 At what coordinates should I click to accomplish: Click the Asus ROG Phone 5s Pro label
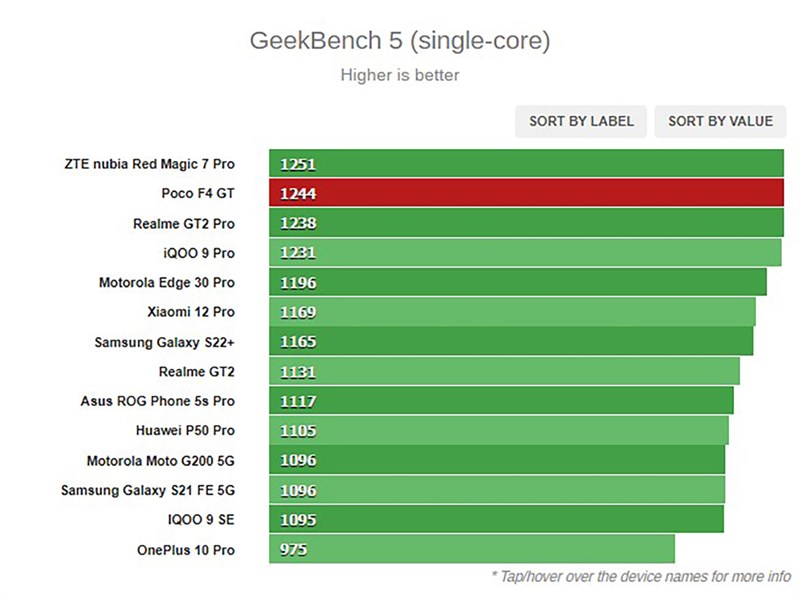tap(157, 401)
